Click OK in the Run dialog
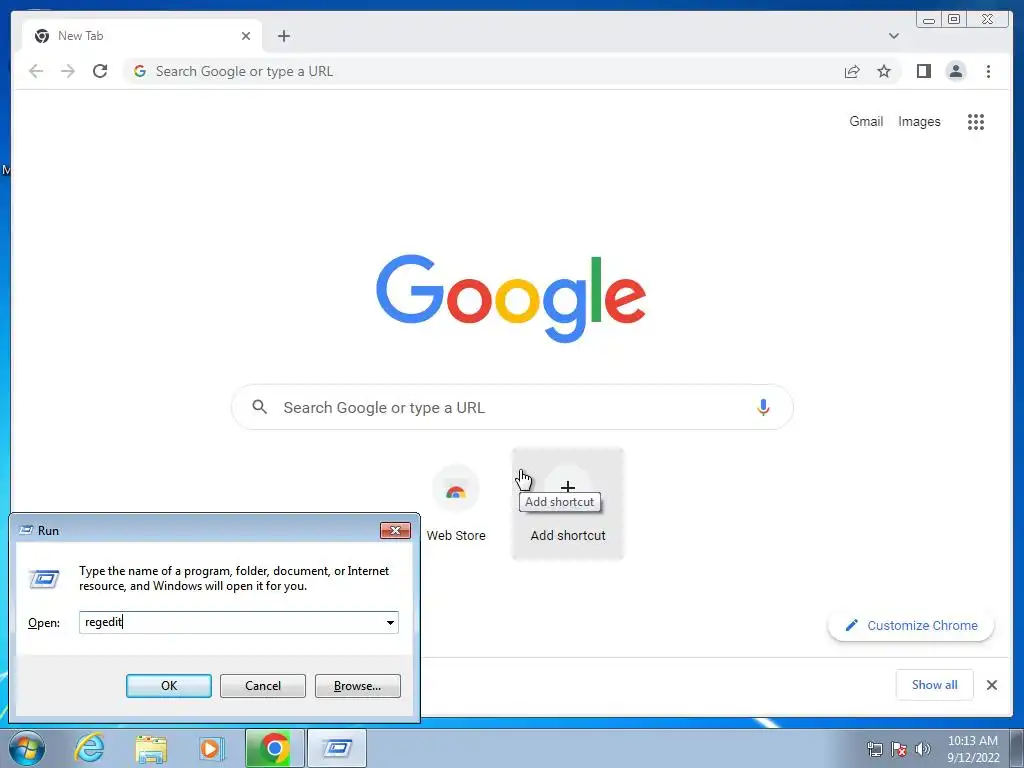Screen dimensions: 1024x768 point(168,686)
